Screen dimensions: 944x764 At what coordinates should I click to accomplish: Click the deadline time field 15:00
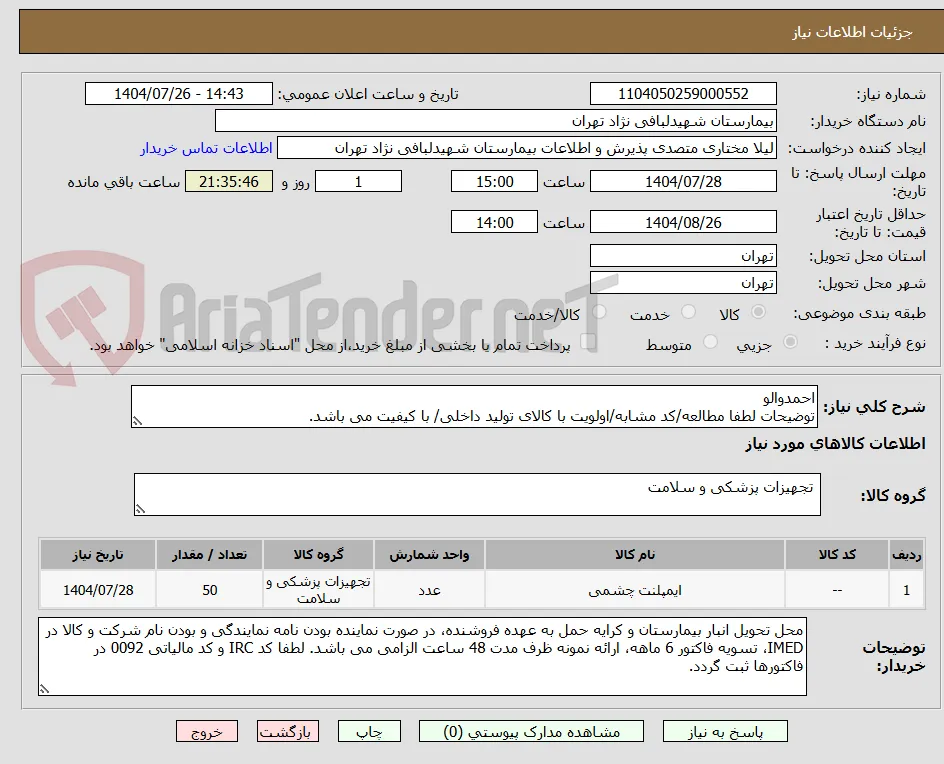[494, 181]
